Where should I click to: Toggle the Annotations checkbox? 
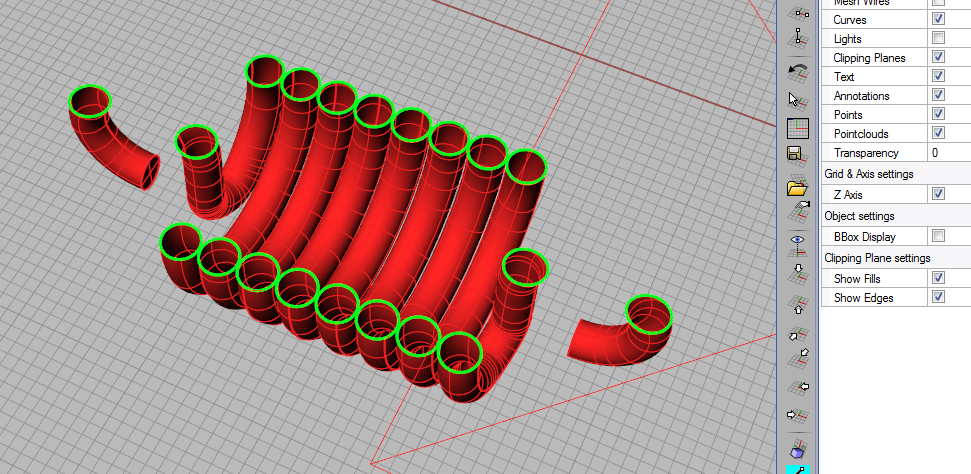(x=938, y=95)
